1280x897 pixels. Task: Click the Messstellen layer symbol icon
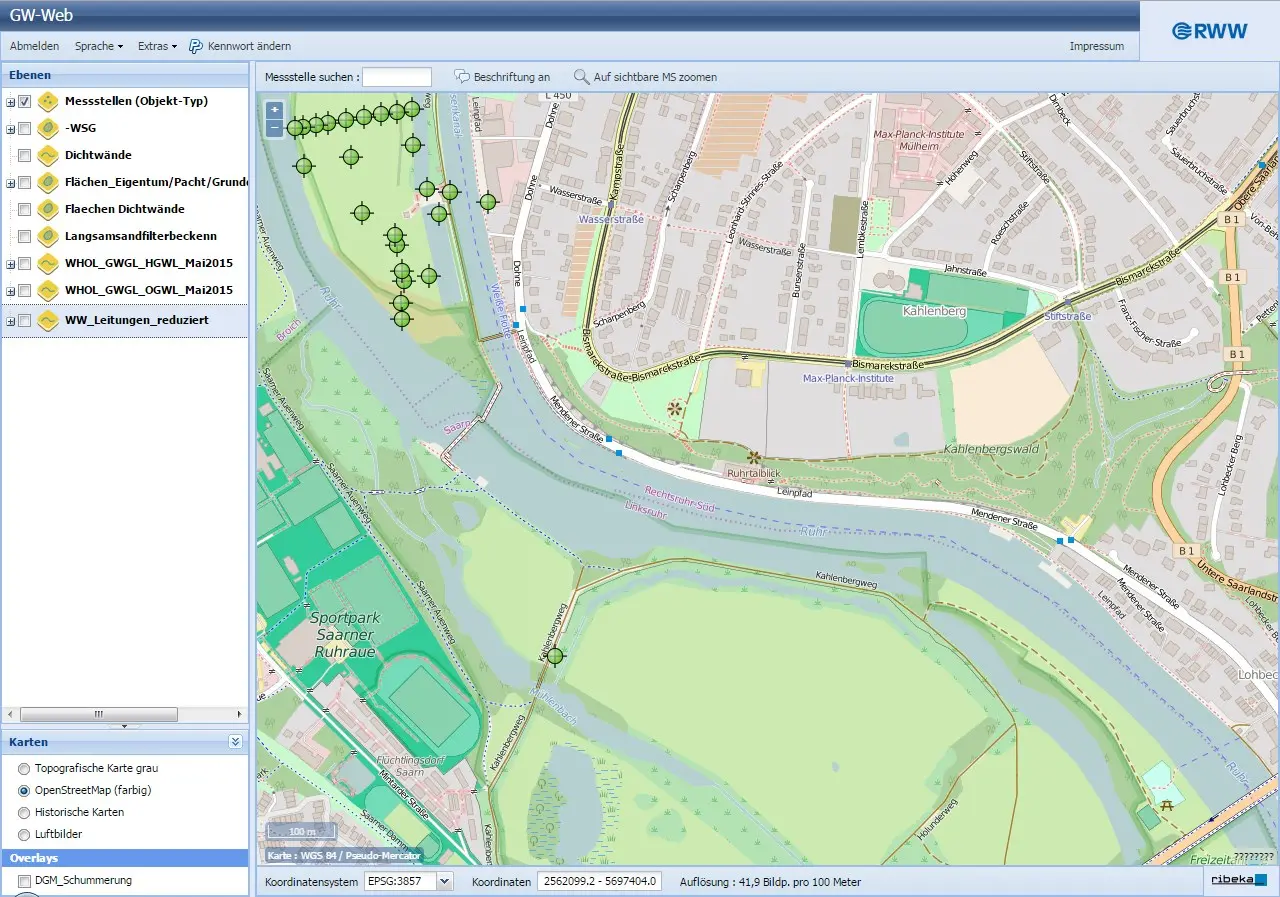pyautogui.click(x=48, y=101)
